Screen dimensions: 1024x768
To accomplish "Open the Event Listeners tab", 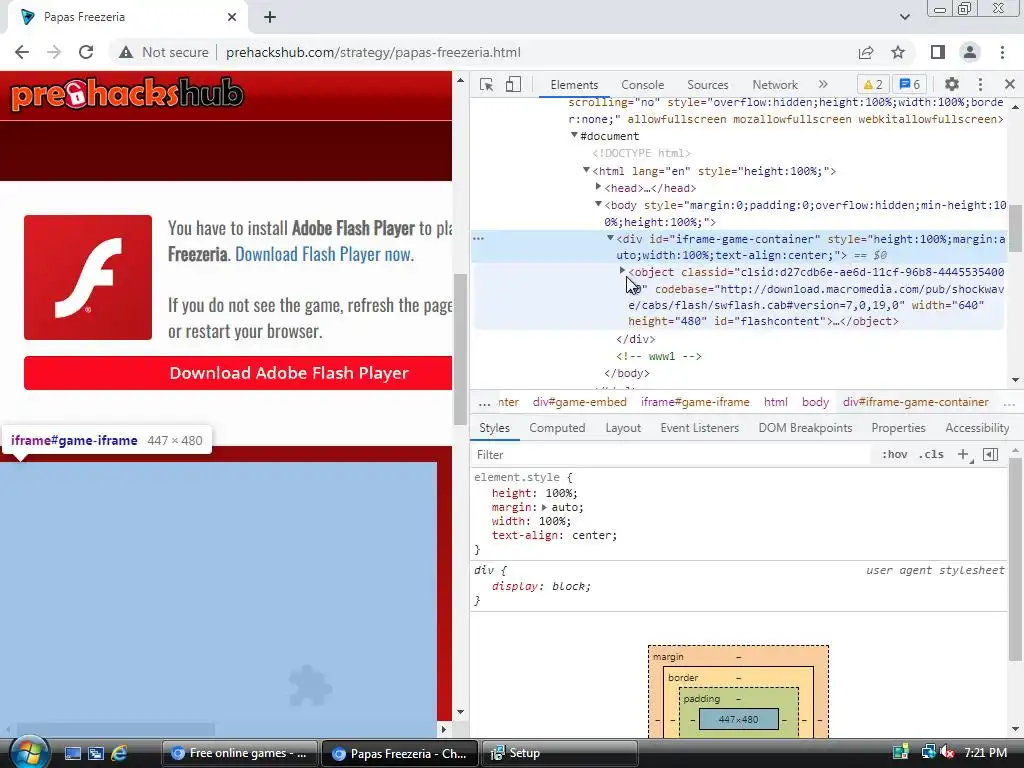I will click(x=699, y=428).
